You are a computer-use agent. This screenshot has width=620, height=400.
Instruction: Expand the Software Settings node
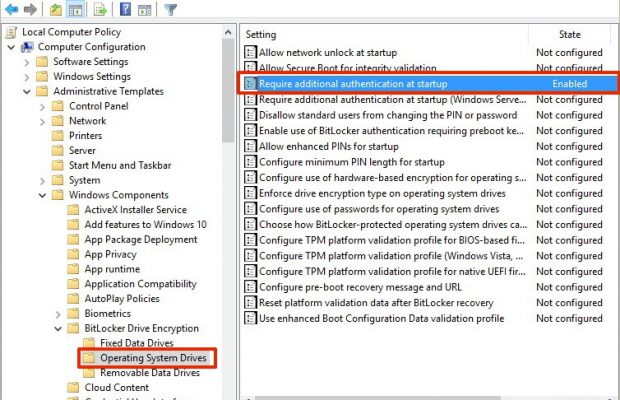(x=27, y=62)
